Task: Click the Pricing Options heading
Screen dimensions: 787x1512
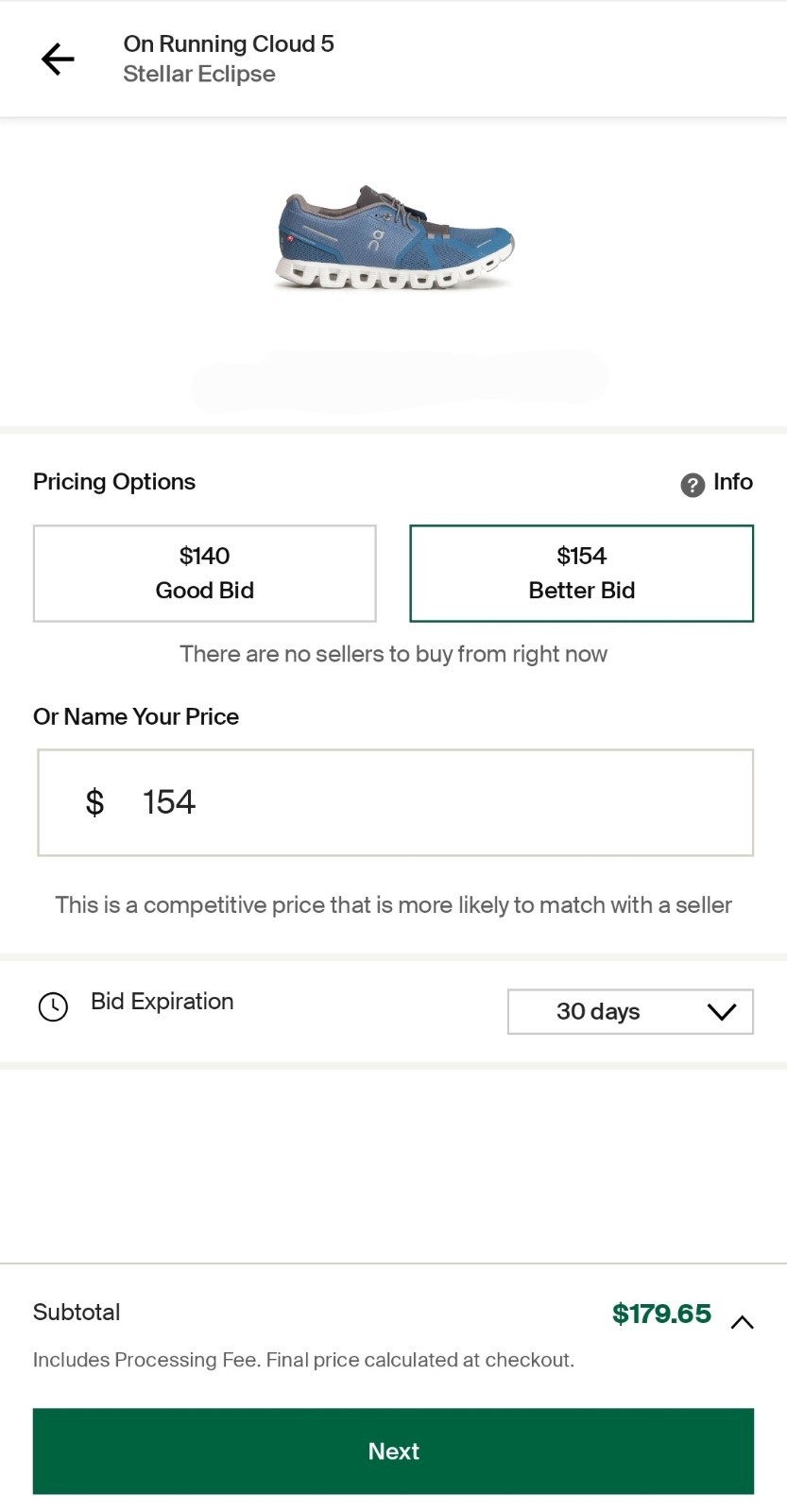Action: click(x=114, y=482)
